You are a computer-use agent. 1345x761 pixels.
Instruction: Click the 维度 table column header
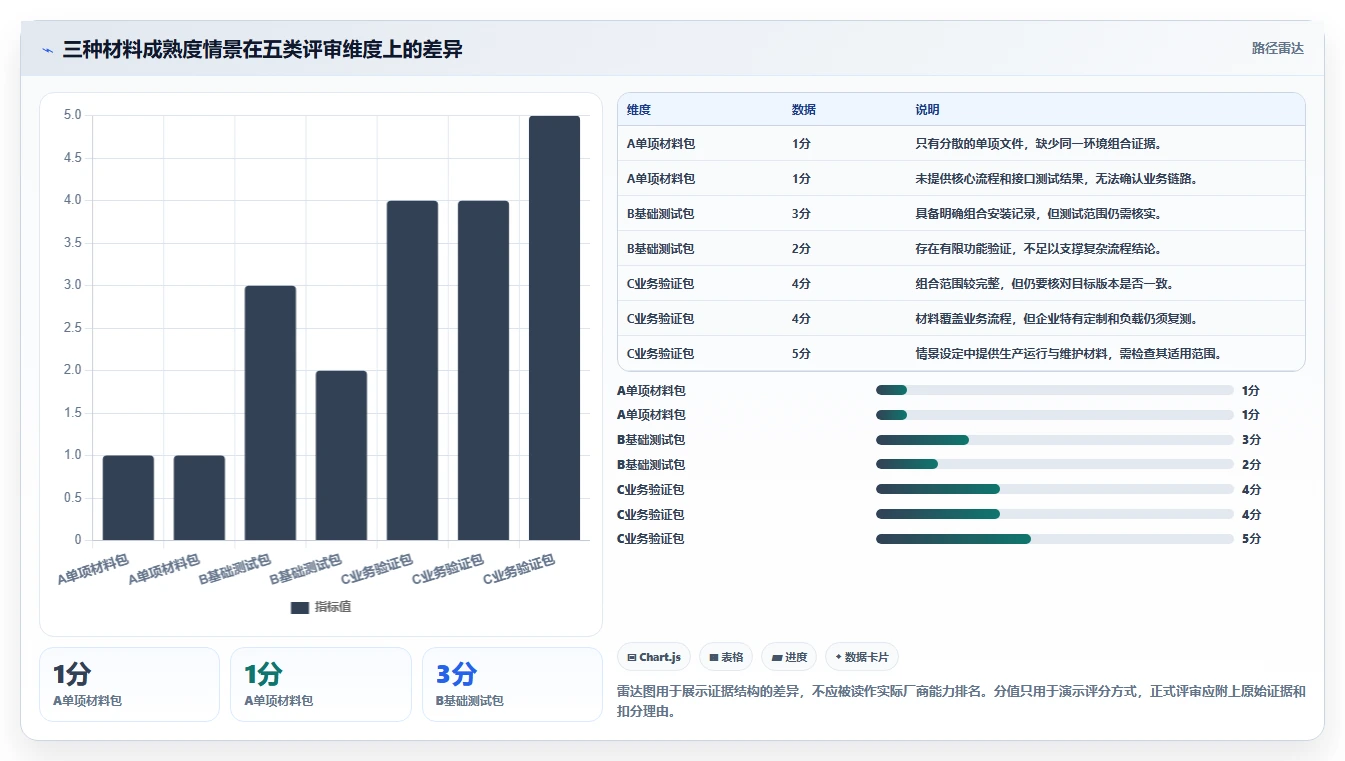[639, 110]
